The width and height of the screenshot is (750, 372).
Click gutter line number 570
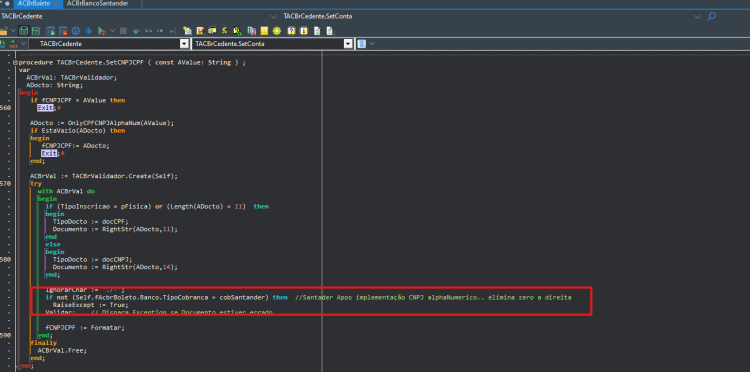(6, 183)
